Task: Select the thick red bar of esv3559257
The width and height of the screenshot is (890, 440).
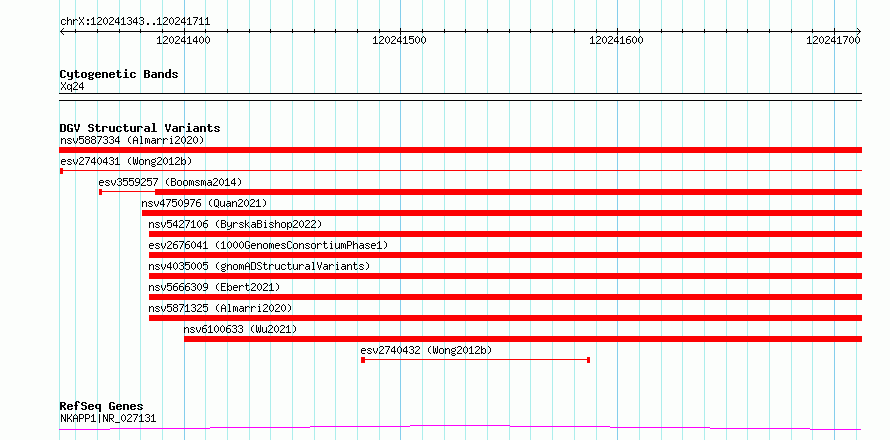Action: pos(509,192)
